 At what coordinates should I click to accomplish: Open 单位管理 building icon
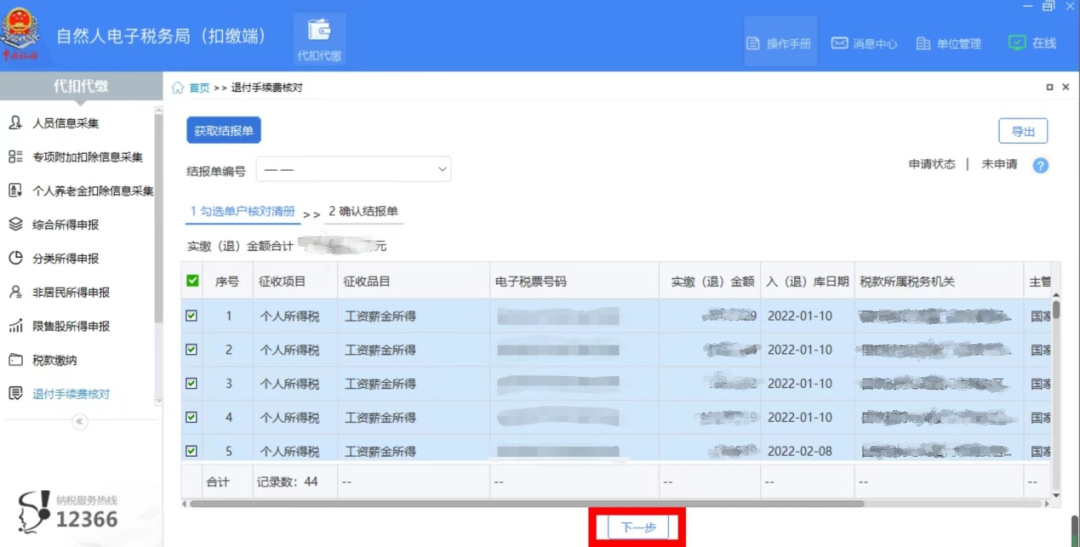(923, 43)
